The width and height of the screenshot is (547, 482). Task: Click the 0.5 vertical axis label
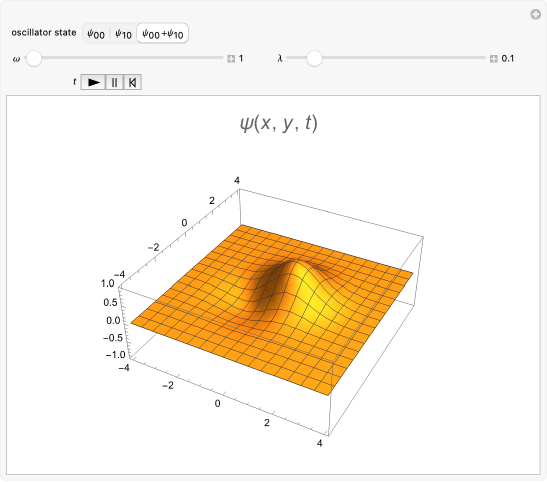[110, 302]
